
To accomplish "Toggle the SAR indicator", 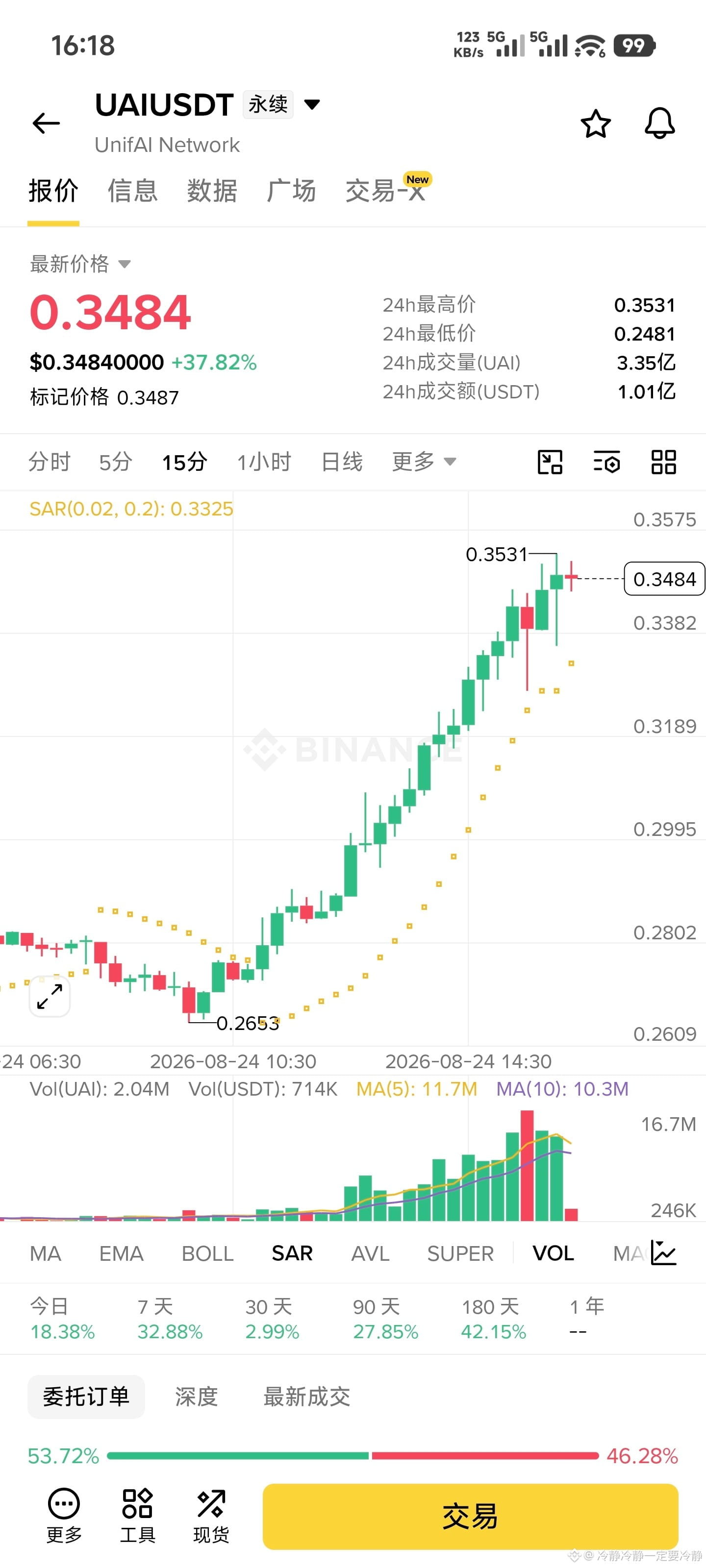I will [292, 1253].
